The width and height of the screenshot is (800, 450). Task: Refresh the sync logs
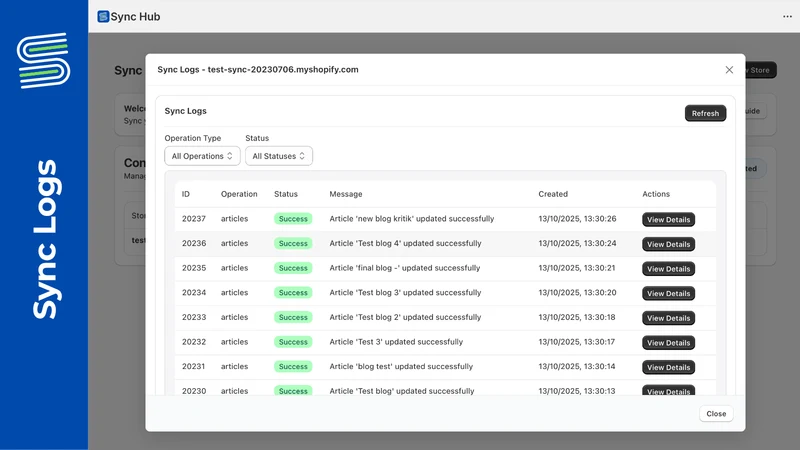tap(705, 113)
